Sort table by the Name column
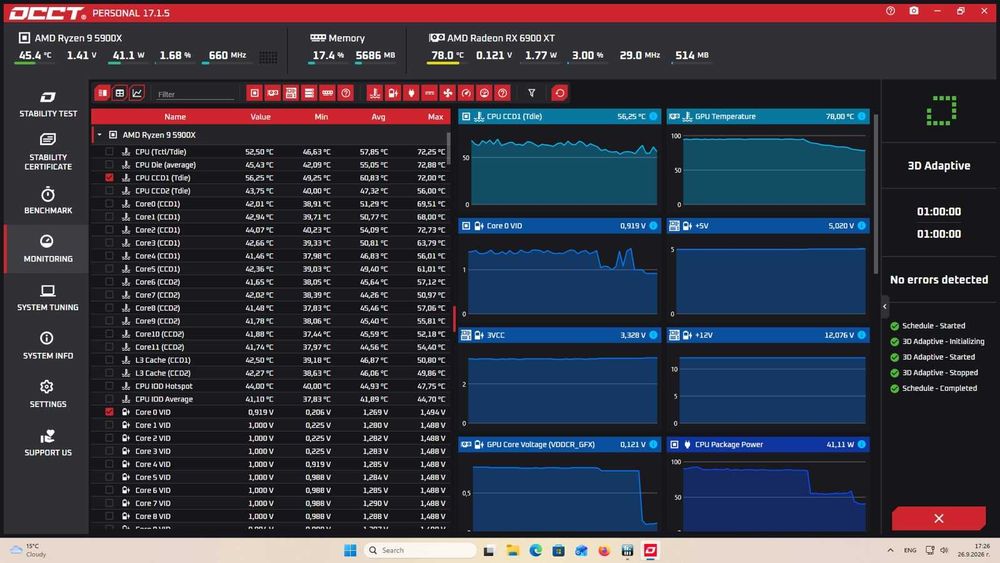Image resolution: width=1000 pixels, height=563 pixels. (x=175, y=117)
